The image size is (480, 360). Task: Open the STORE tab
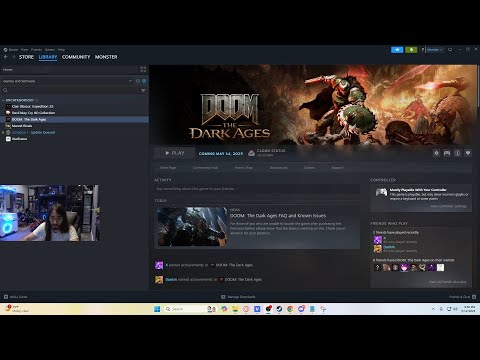tap(26, 57)
